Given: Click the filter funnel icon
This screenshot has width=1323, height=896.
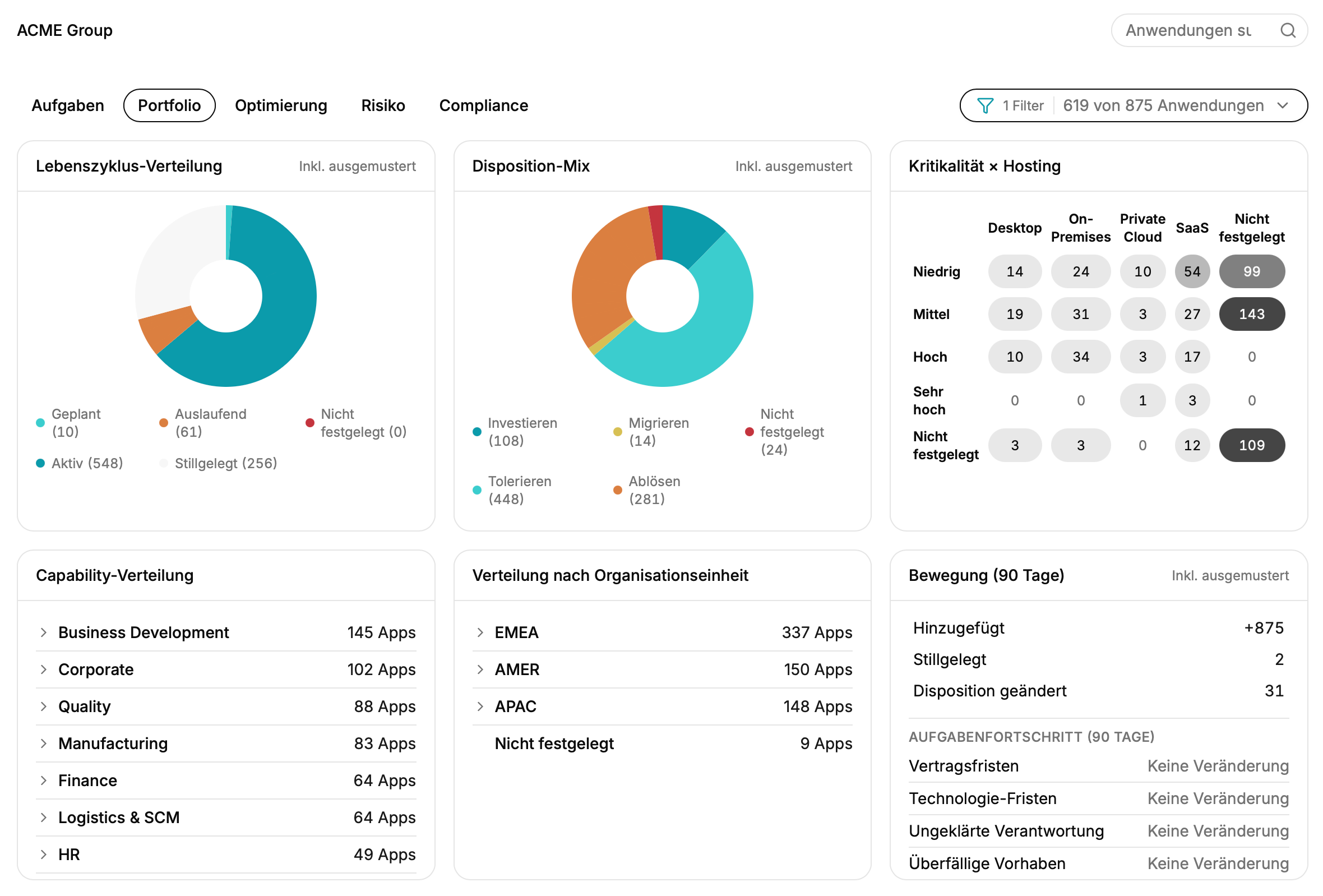Looking at the screenshot, I should pos(985,105).
